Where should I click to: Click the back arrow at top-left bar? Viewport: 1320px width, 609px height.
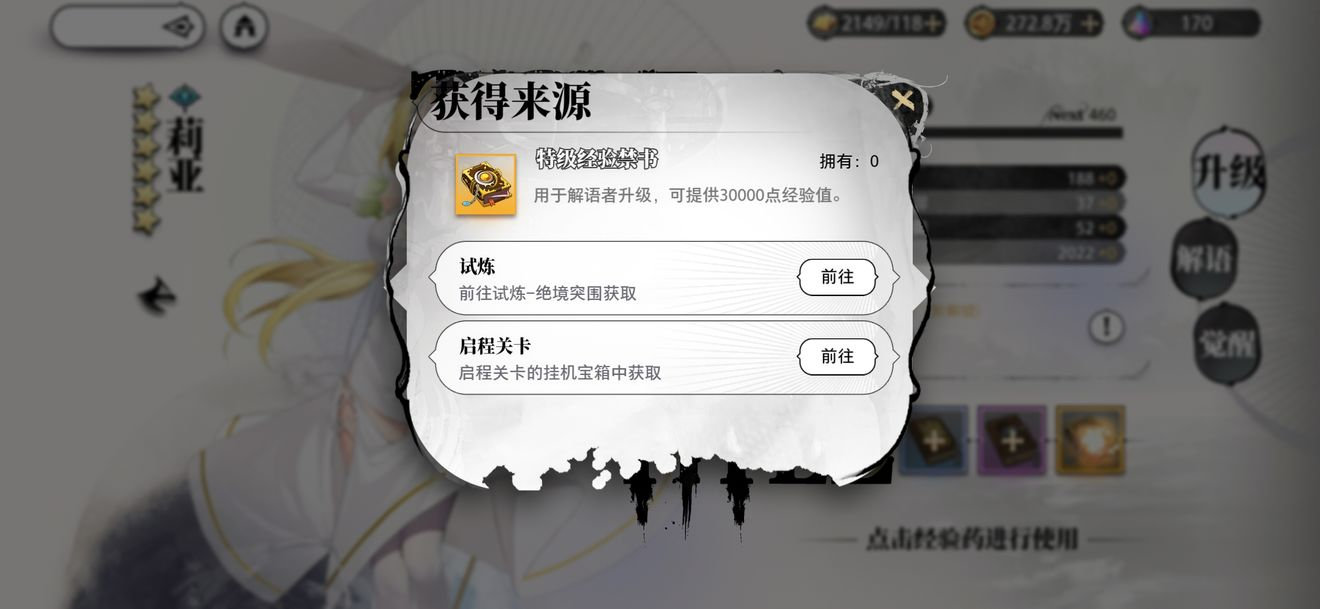180,27
